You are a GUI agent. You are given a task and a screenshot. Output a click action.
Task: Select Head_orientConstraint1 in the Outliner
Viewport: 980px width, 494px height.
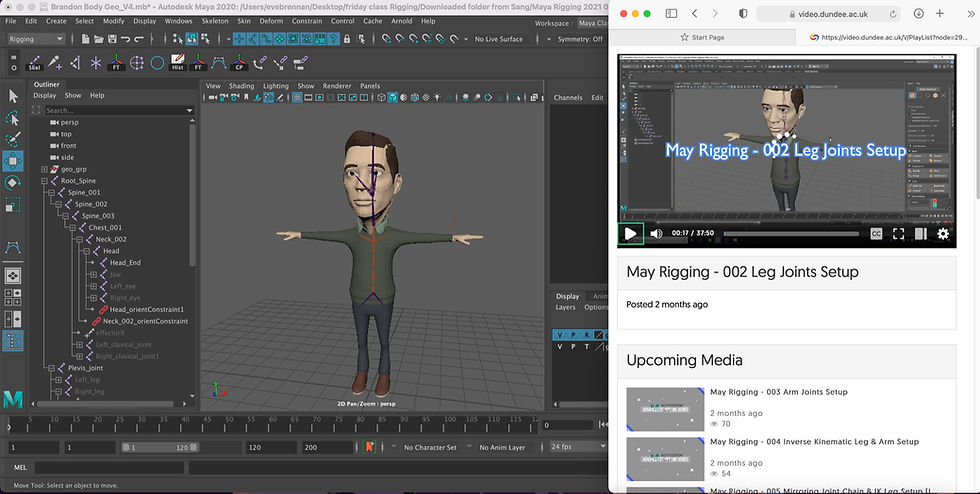click(x=146, y=310)
